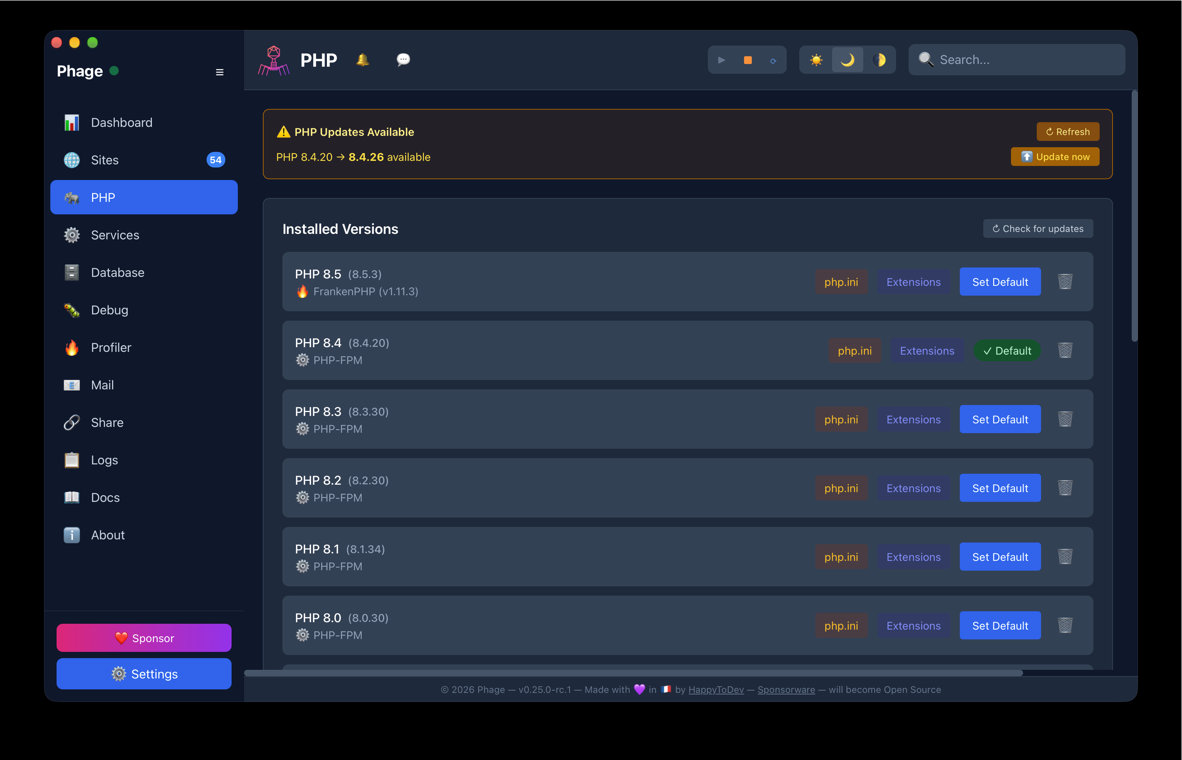Open the HappyToDev footer link
The height and width of the screenshot is (760, 1182).
coord(715,690)
